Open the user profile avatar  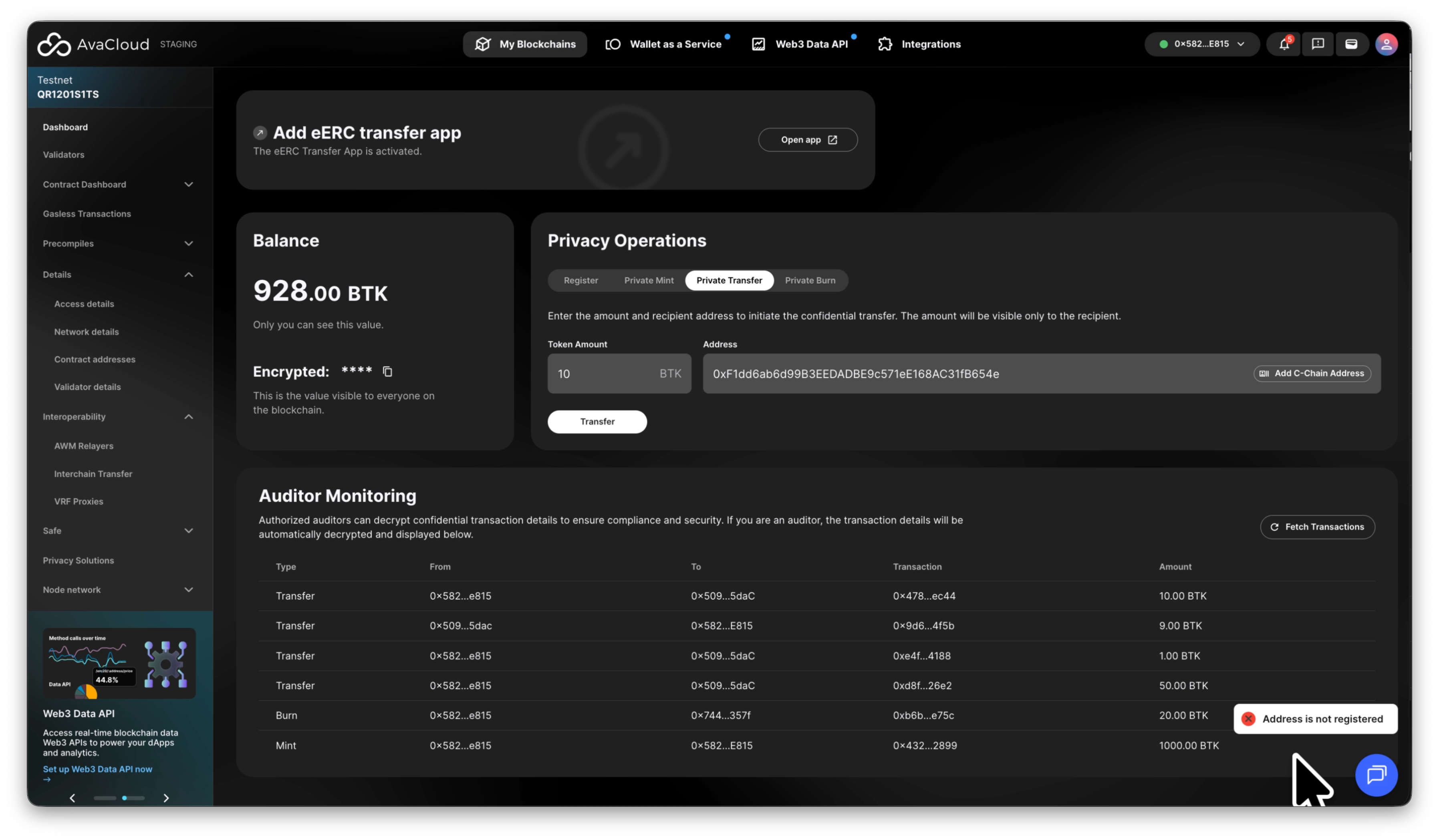point(1386,44)
